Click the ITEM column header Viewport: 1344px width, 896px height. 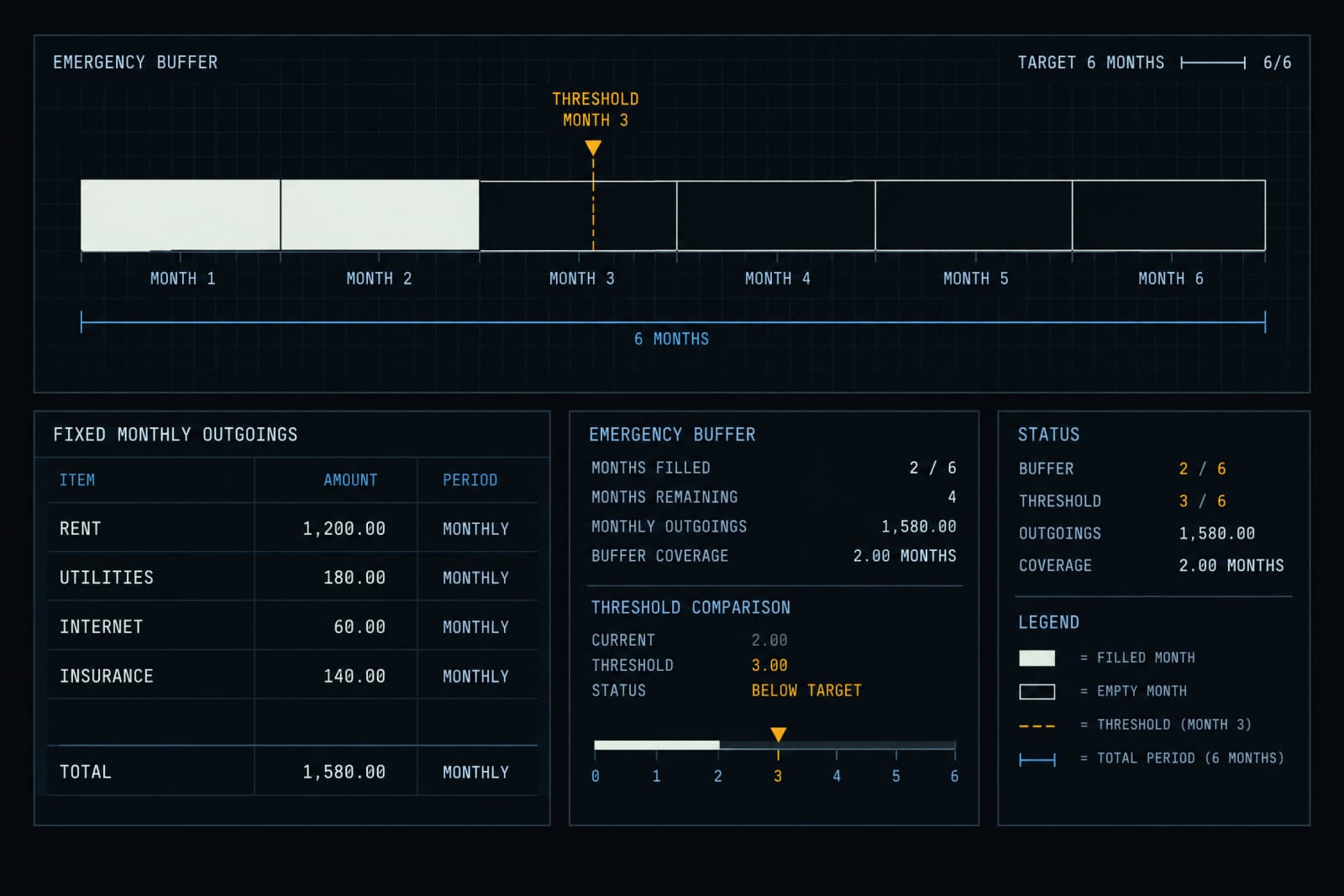pyautogui.click(x=77, y=480)
